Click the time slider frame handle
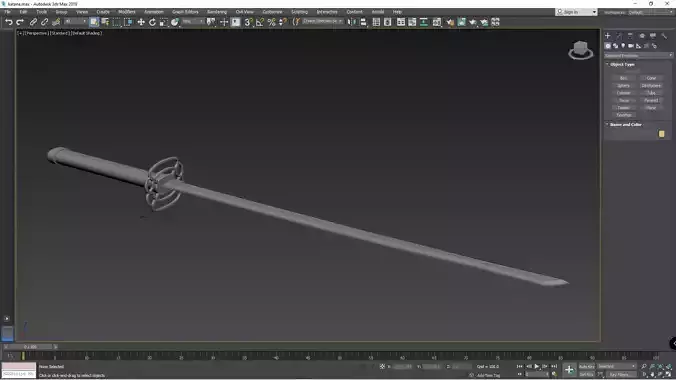676x380 pixels. click(30, 347)
